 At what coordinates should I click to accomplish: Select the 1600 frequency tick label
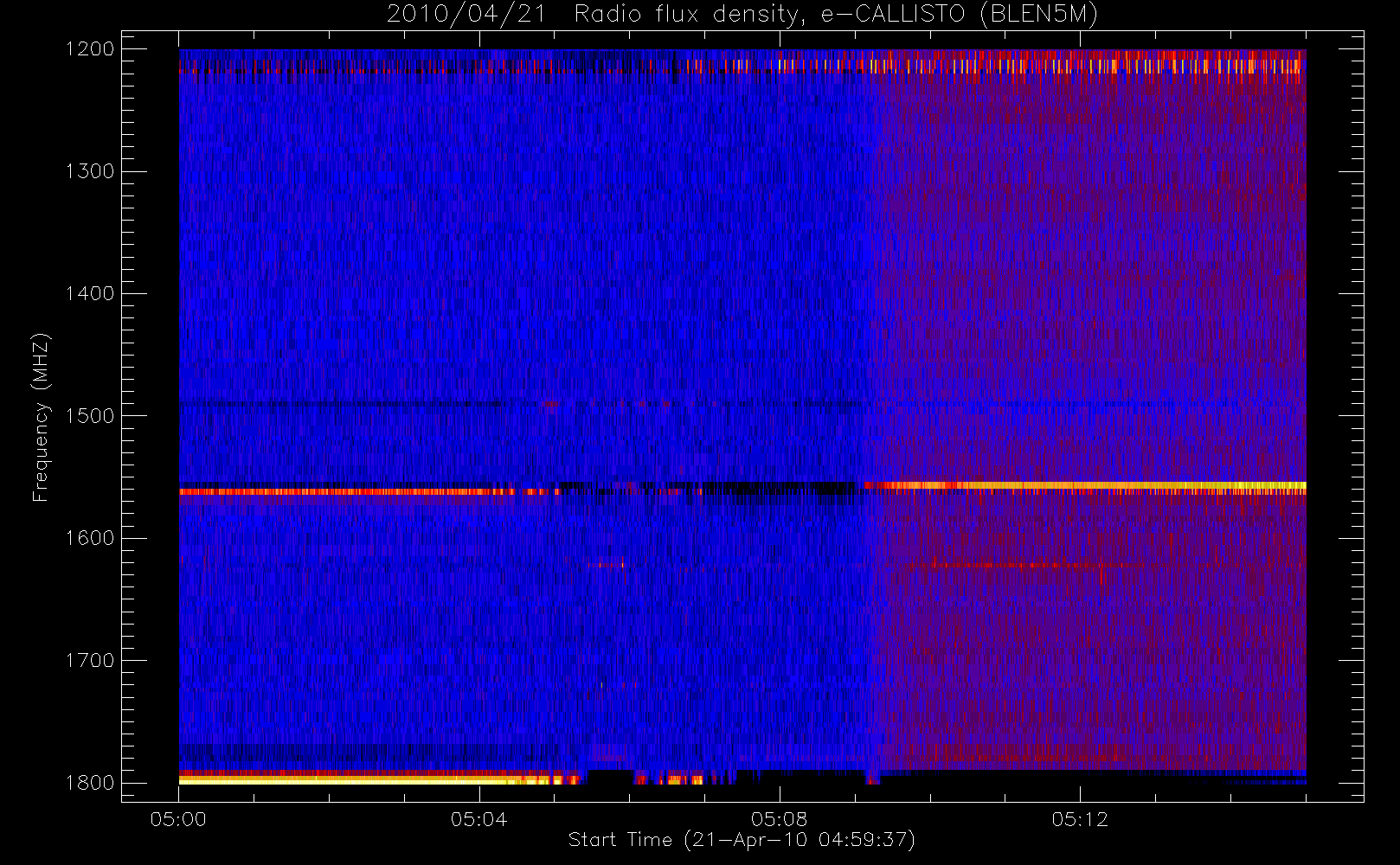point(90,538)
